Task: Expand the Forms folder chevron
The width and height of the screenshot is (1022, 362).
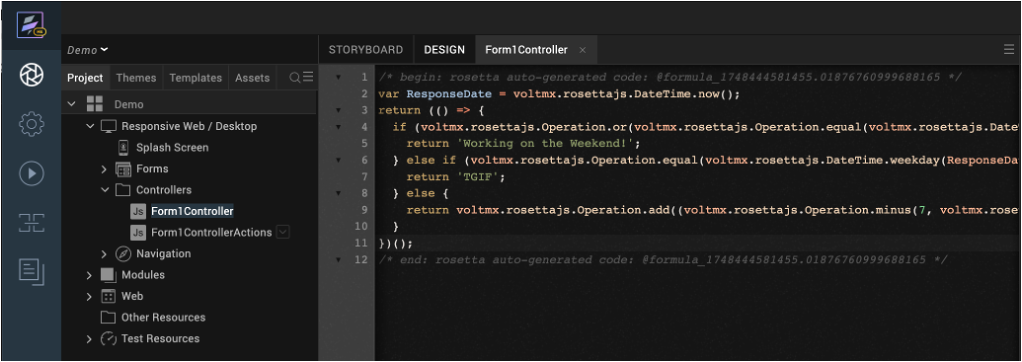Action: 104,169
